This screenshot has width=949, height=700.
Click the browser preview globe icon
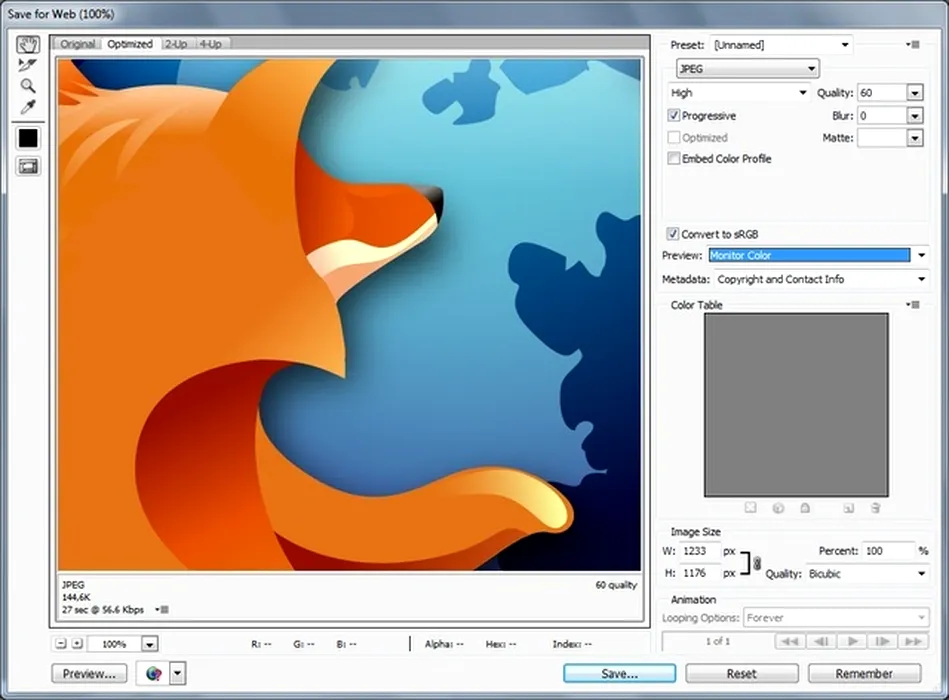coord(154,674)
